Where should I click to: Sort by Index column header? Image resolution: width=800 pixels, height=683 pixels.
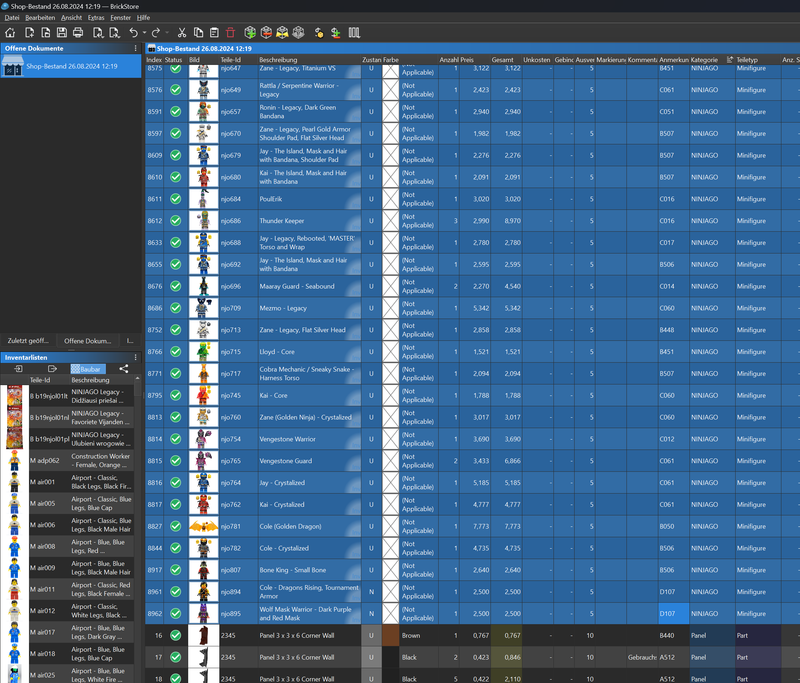(x=154, y=60)
